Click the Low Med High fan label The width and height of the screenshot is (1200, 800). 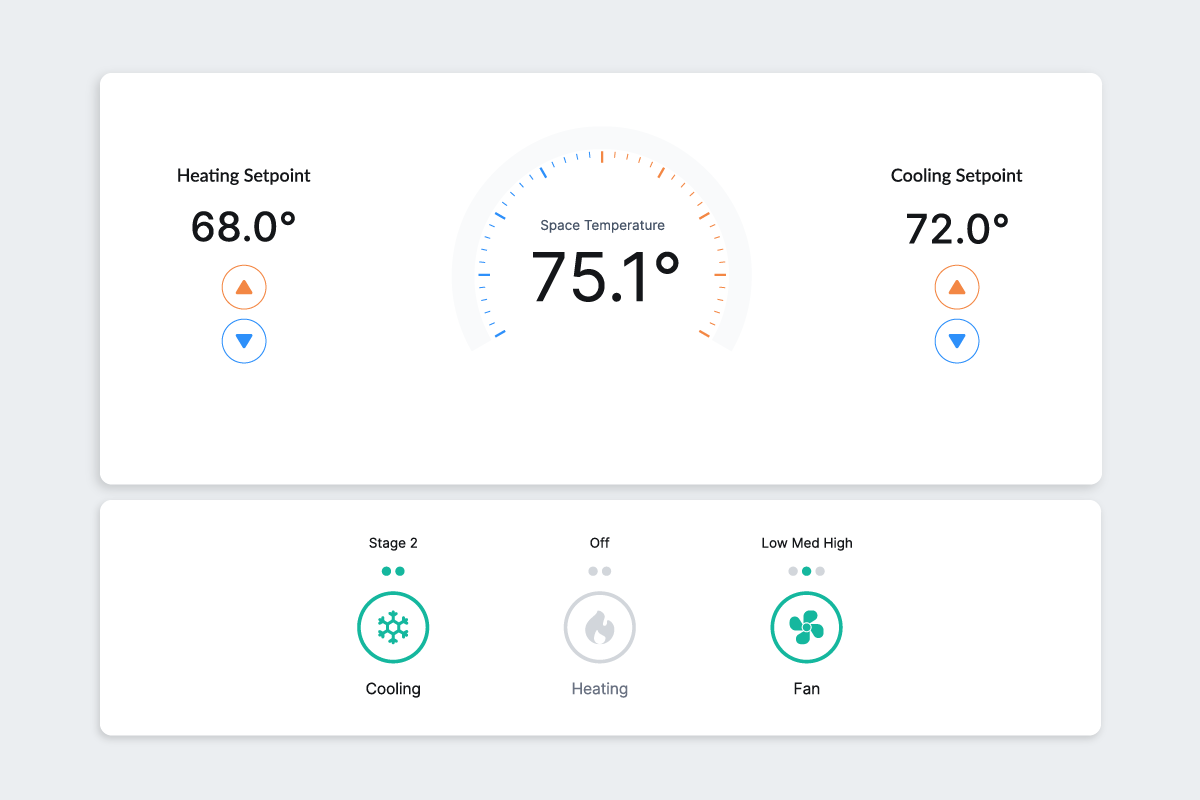[x=807, y=543]
